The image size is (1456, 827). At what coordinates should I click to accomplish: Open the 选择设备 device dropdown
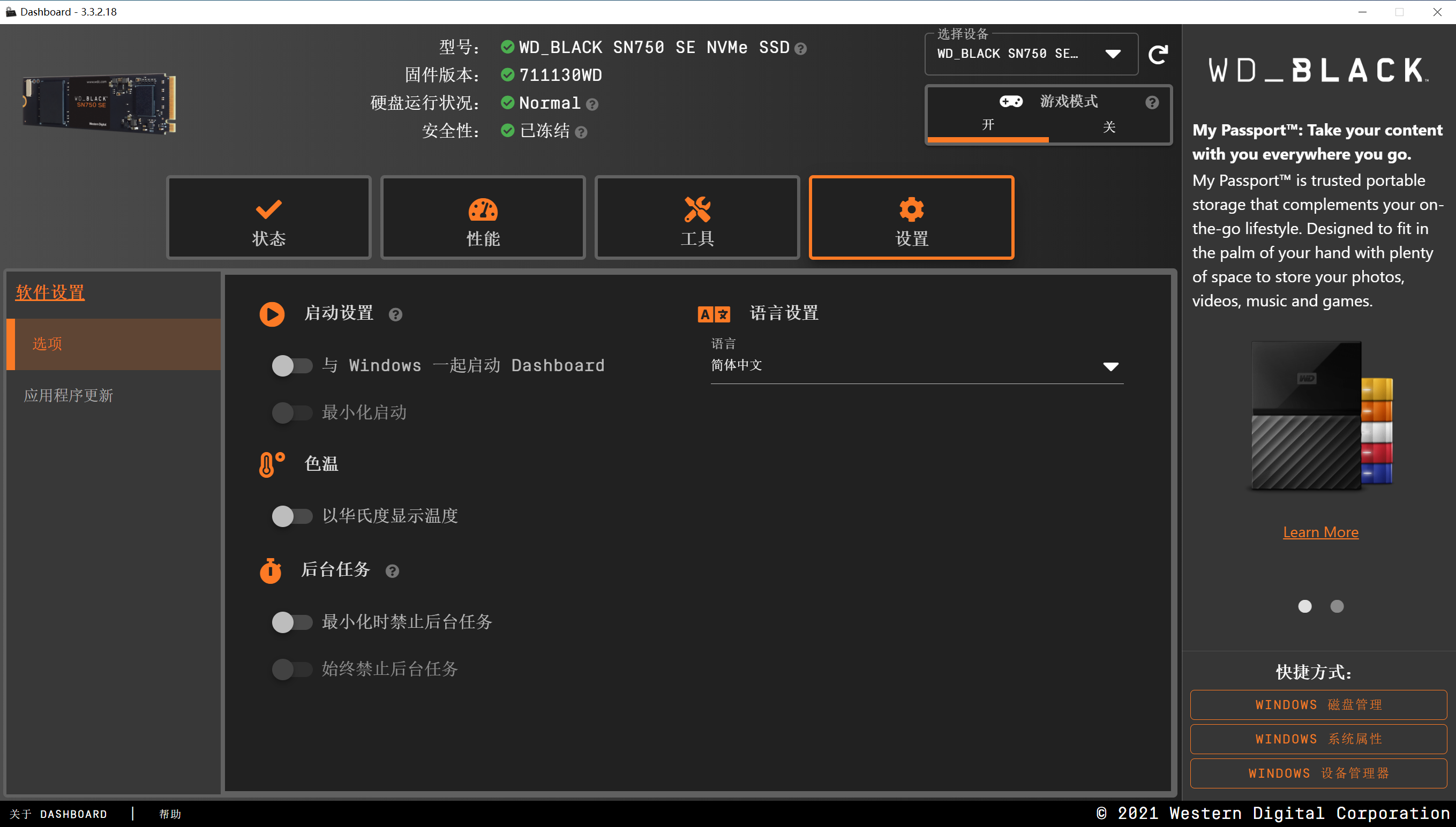(x=1031, y=54)
